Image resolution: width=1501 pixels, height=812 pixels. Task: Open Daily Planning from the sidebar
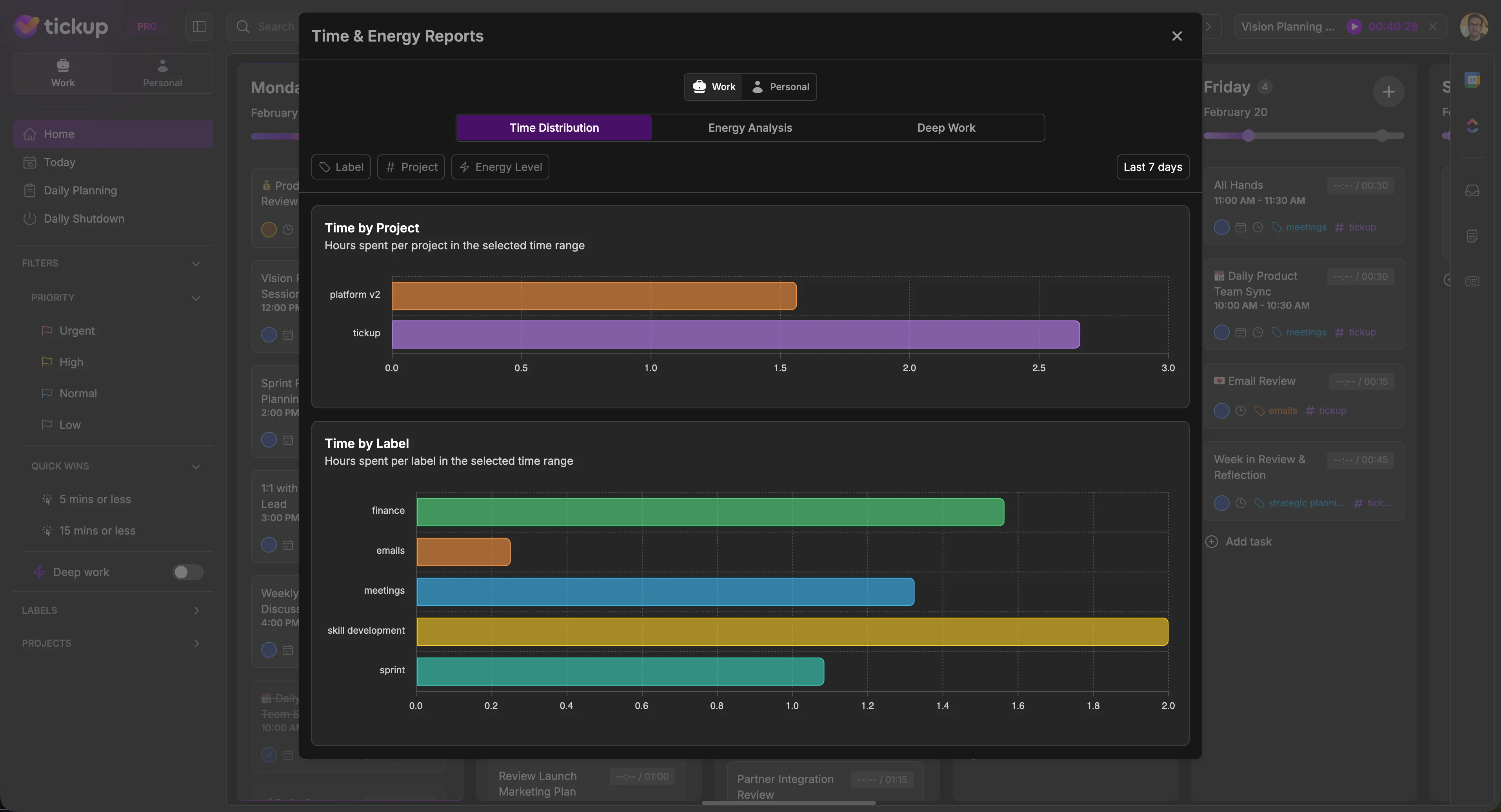(80, 190)
